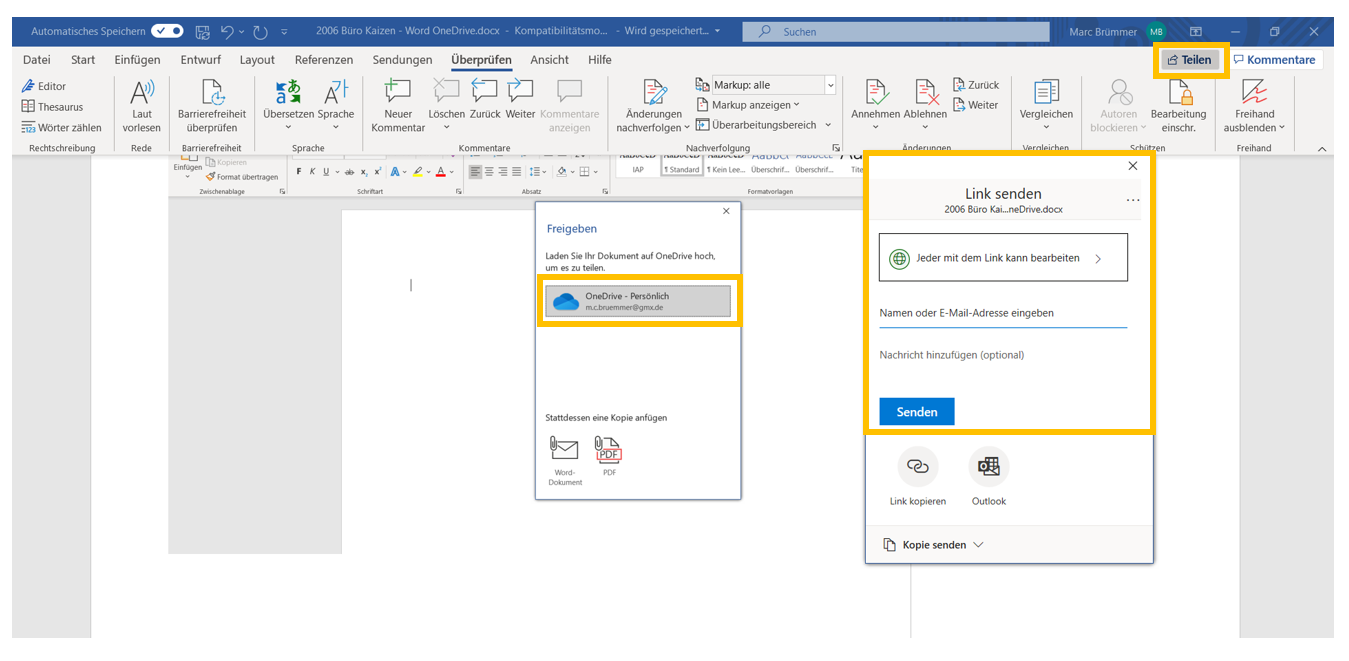The height and width of the screenshot is (661, 1349).
Task: Click ribbon display options icon
Action: tap(1196, 32)
